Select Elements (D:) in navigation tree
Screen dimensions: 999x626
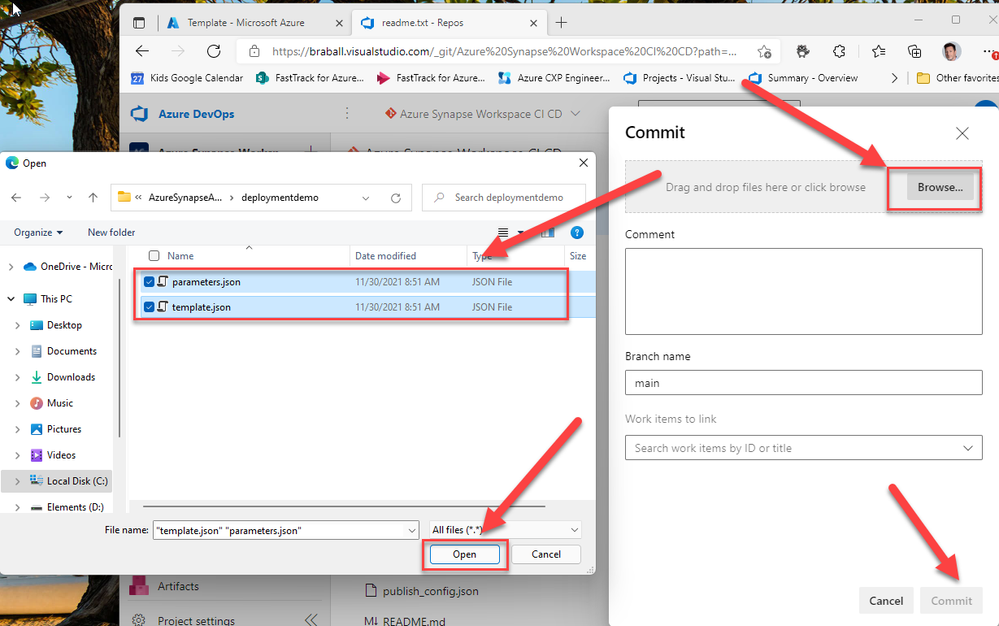coord(75,507)
